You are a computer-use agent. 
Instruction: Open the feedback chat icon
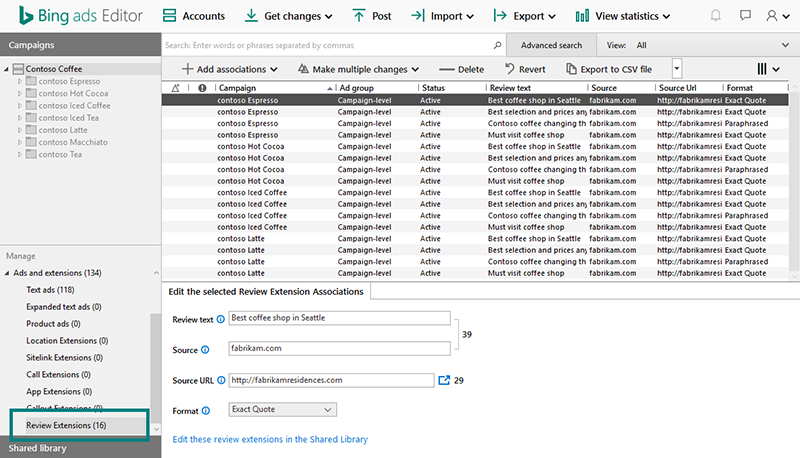(x=745, y=16)
